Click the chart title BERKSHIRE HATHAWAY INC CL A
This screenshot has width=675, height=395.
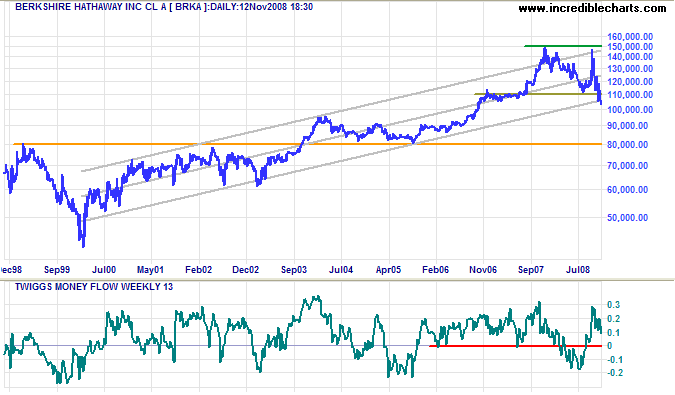[x=90, y=7]
